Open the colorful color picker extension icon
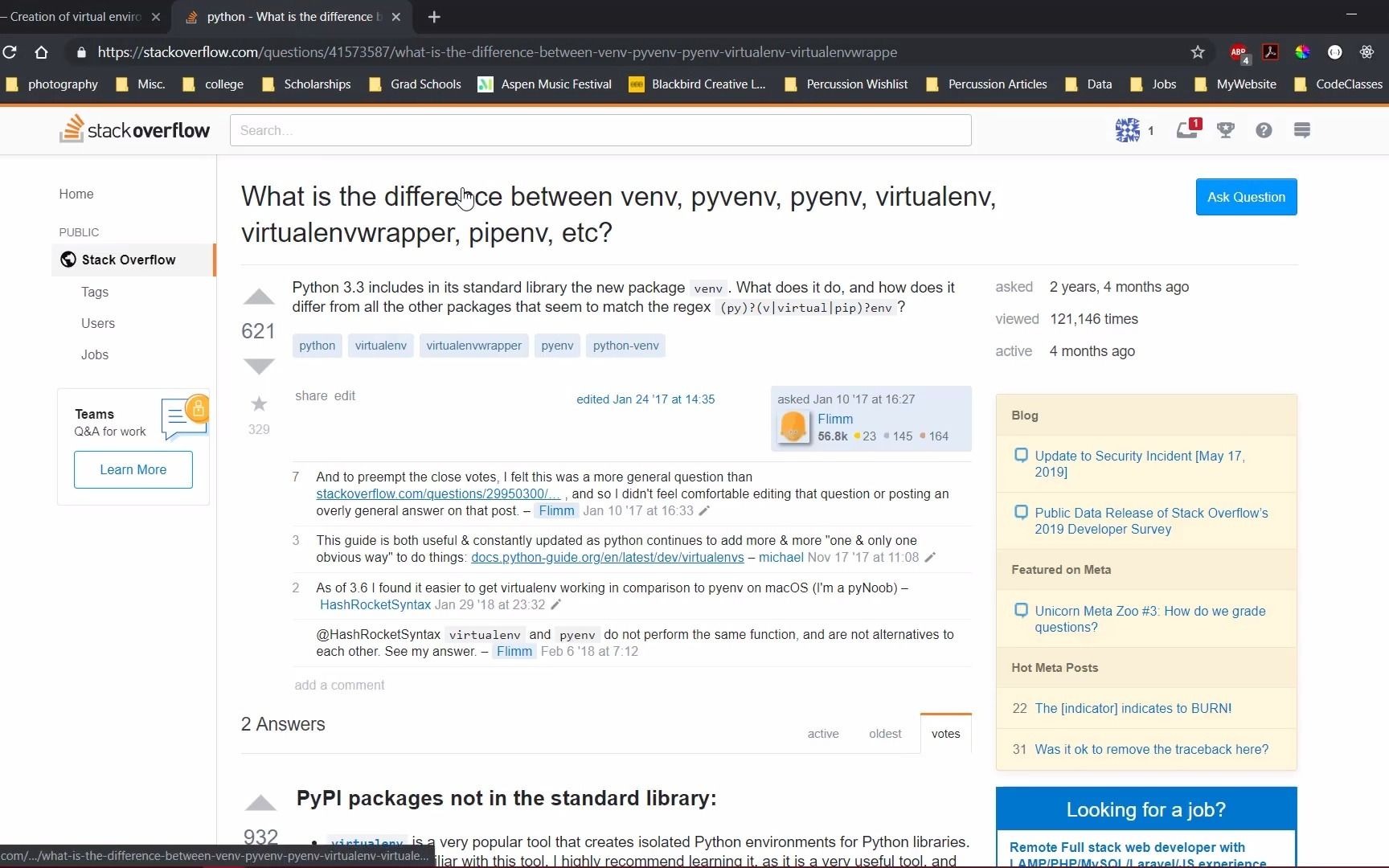Viewport: 1389px width, 868px height. (1302, 52)
